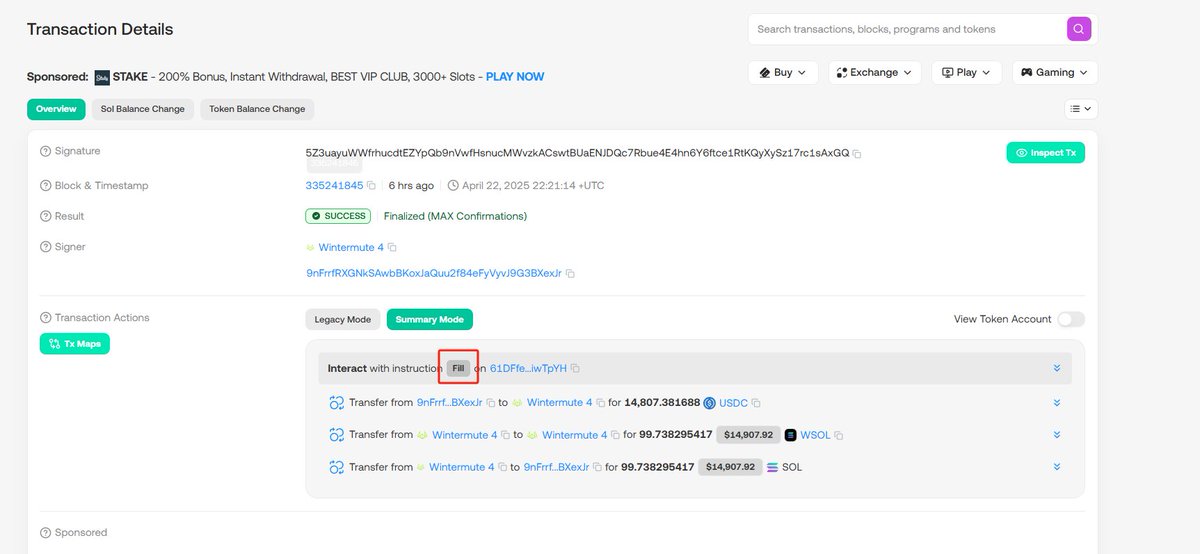The image size is (1200, 554).
Task: Select the Overview tab
Action: coord(56,108)
